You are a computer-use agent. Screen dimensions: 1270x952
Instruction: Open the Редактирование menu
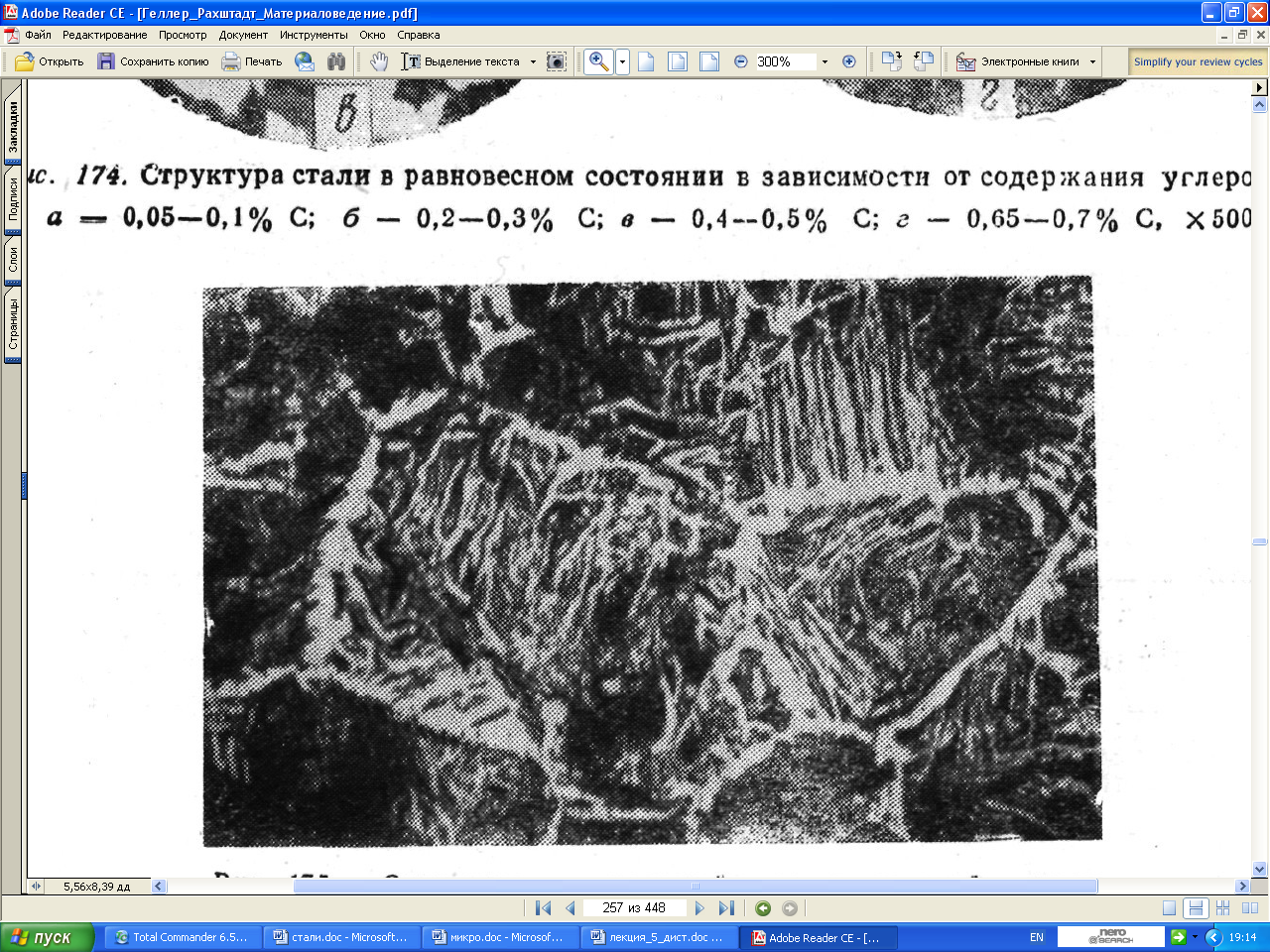pyautogui.click(x=104, y=35)
